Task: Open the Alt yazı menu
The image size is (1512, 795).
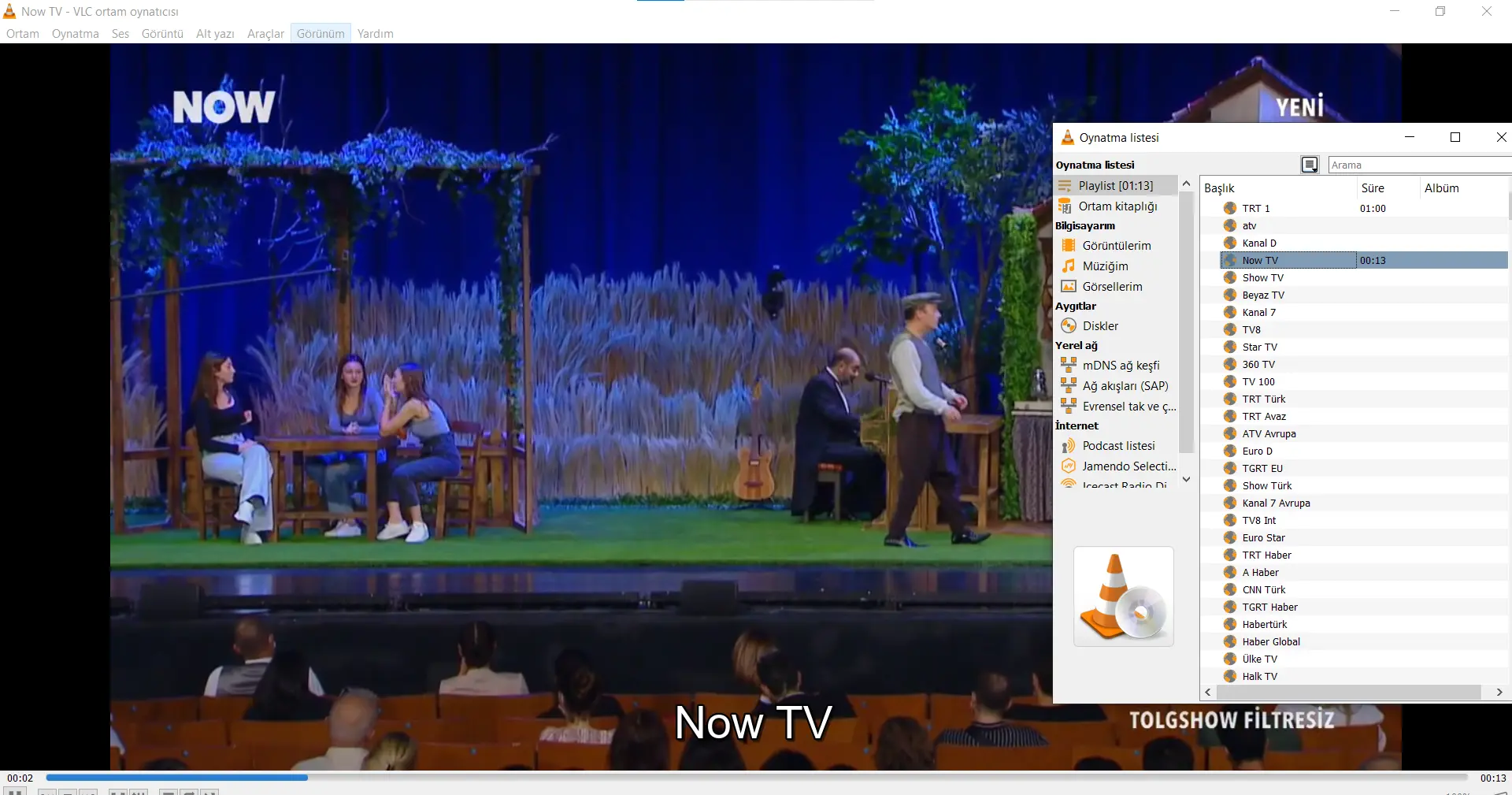Action: 215,34
